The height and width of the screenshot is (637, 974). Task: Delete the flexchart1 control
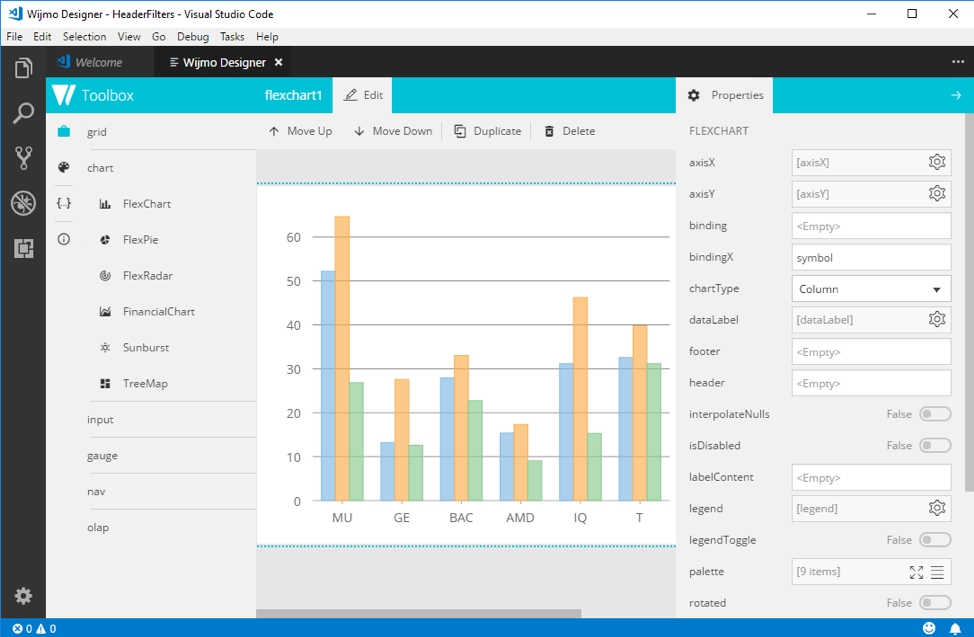570,131
